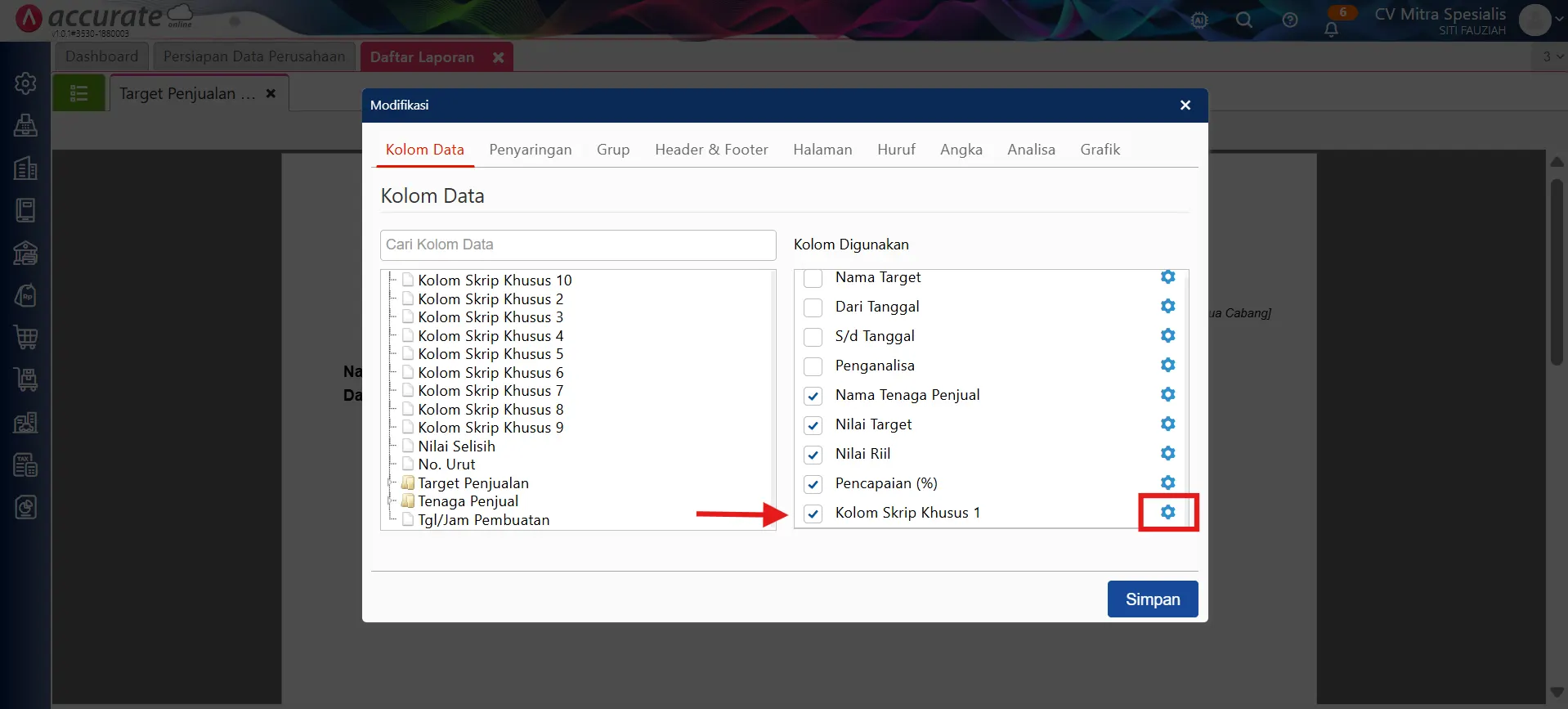The height and width of the screenshot is (709, 1568).
Task: Open gear settings for Pencapaian (%) column
Action: [x=1167, y=482]
